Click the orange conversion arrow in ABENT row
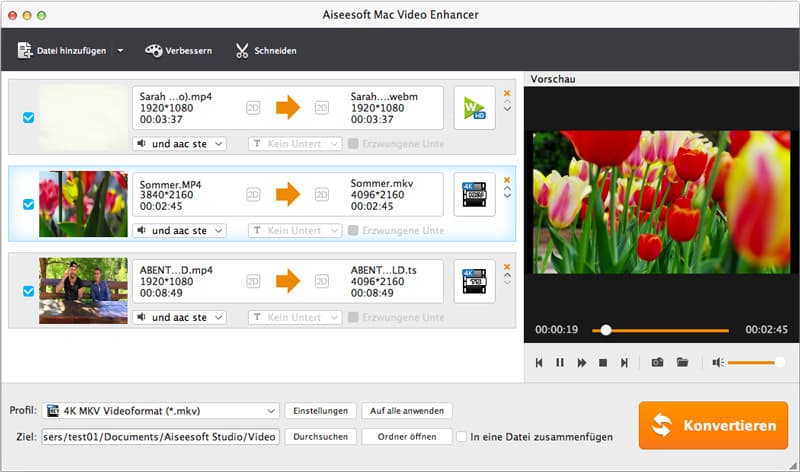Image resolution: width=800 pixels, height=472 pixels. (x=288, y=281)
